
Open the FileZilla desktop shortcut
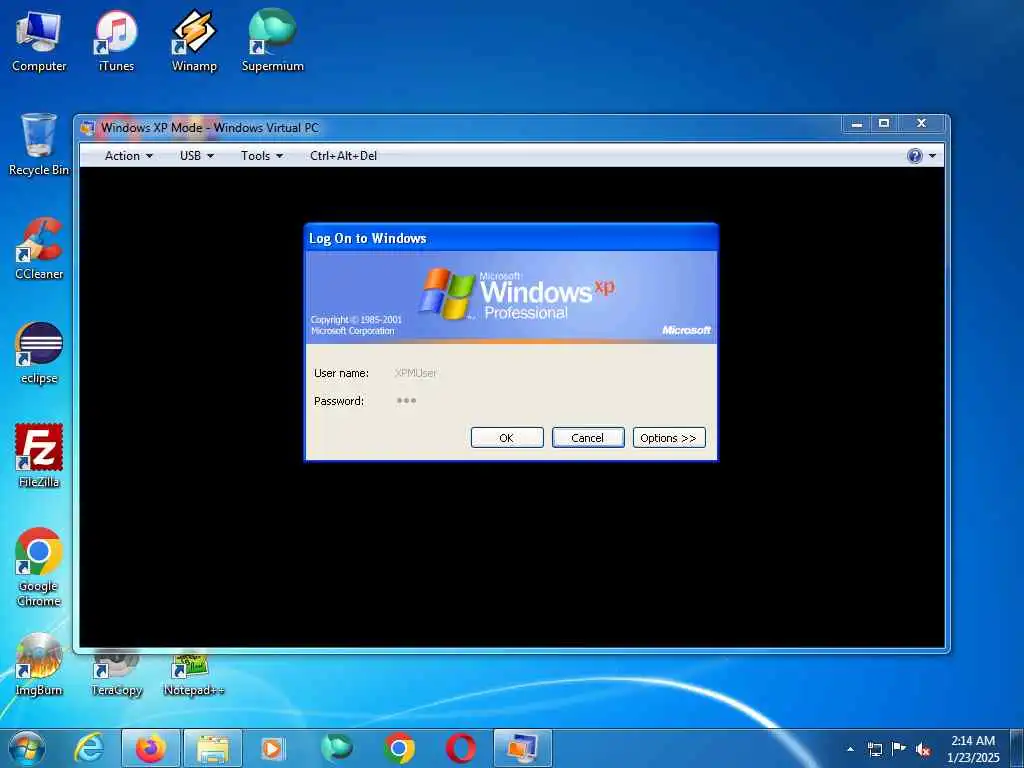(39, 456)
